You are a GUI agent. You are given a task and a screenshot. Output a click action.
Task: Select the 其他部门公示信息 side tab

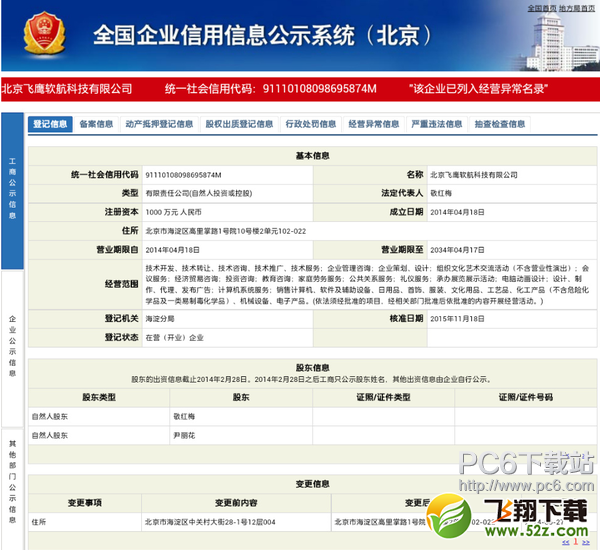(12, 481)
